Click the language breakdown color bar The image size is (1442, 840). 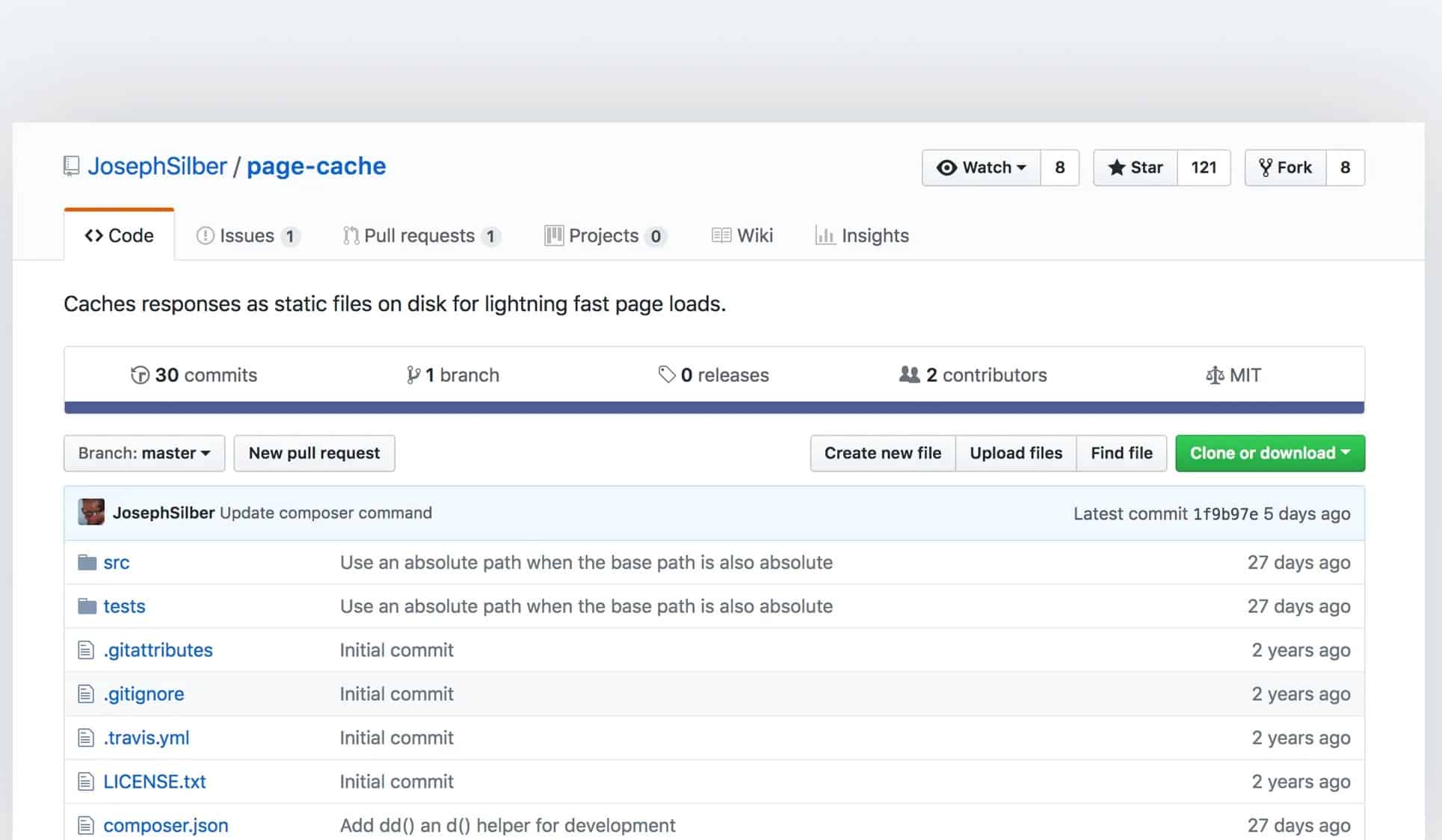tap(714, 407)
